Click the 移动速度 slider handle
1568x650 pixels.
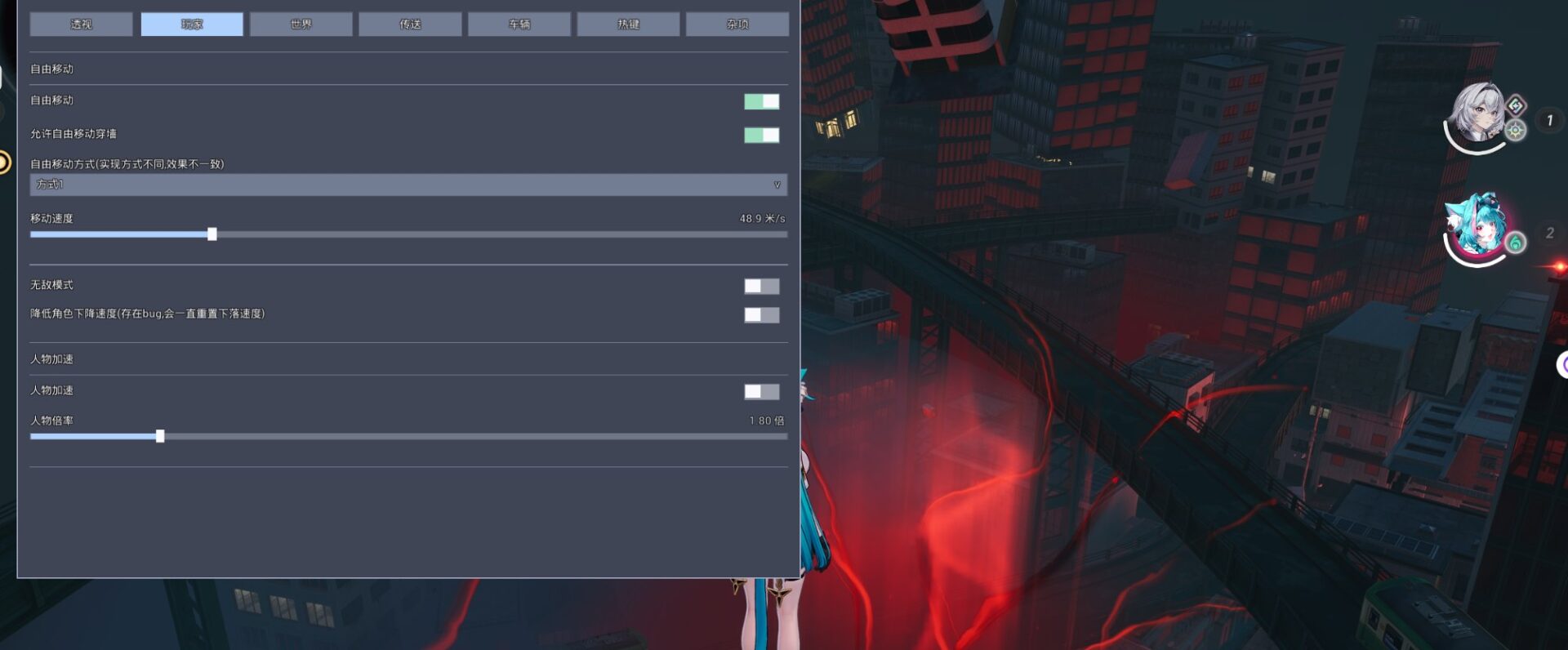(212, 234)
